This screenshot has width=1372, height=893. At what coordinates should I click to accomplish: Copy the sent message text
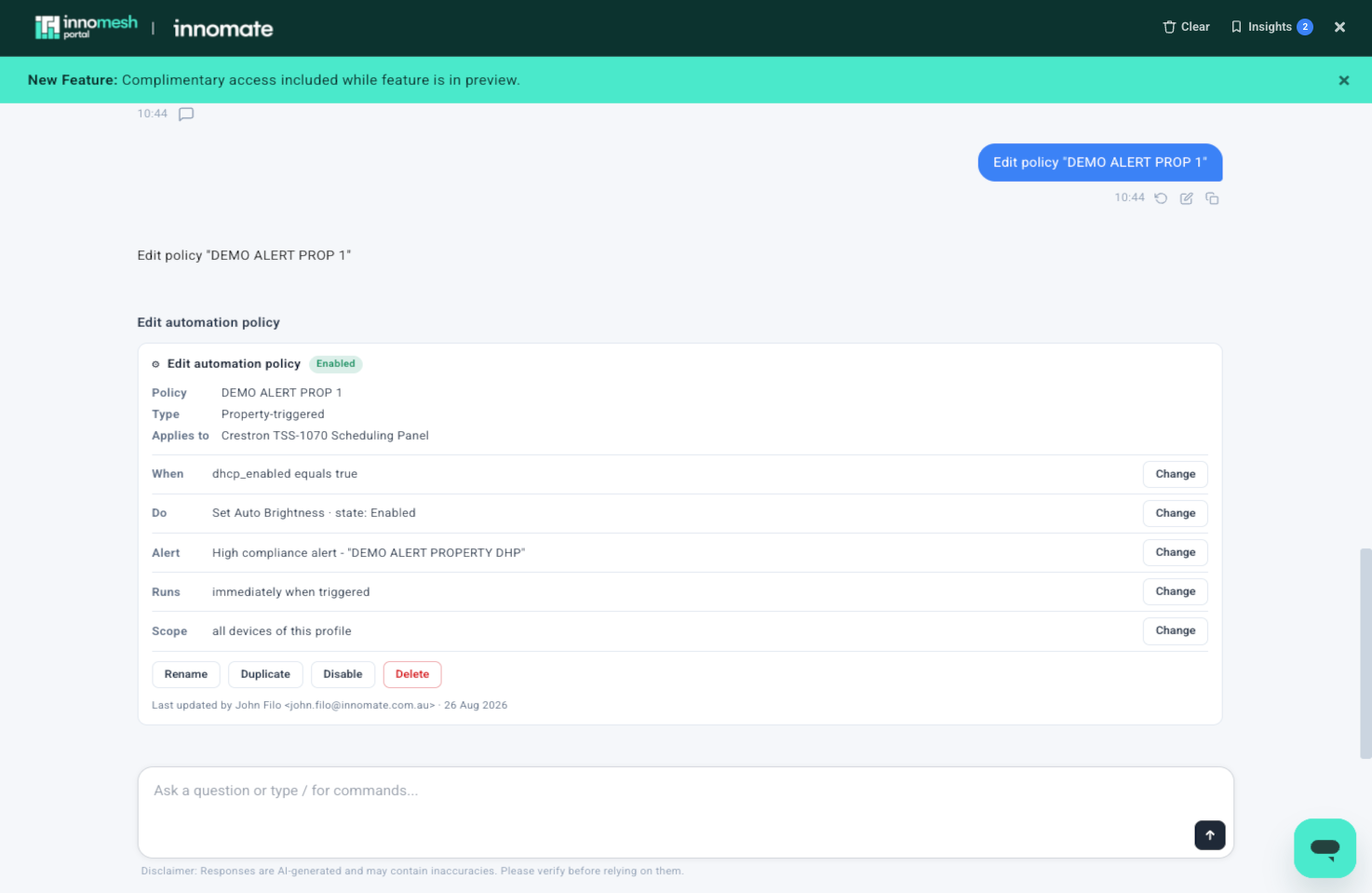tap(1212, 197)
